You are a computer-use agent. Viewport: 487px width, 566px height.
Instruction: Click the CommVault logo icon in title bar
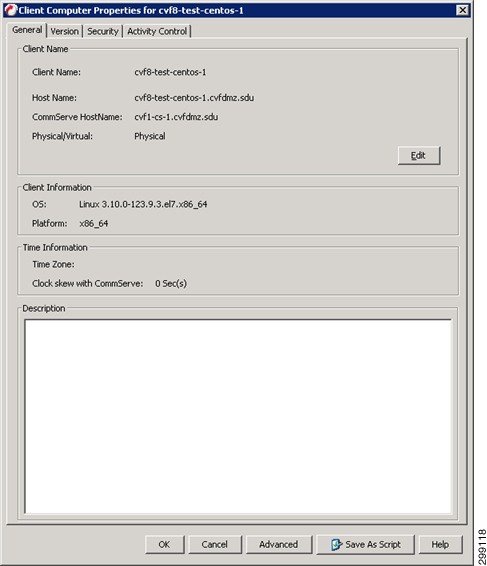point(10,10)
